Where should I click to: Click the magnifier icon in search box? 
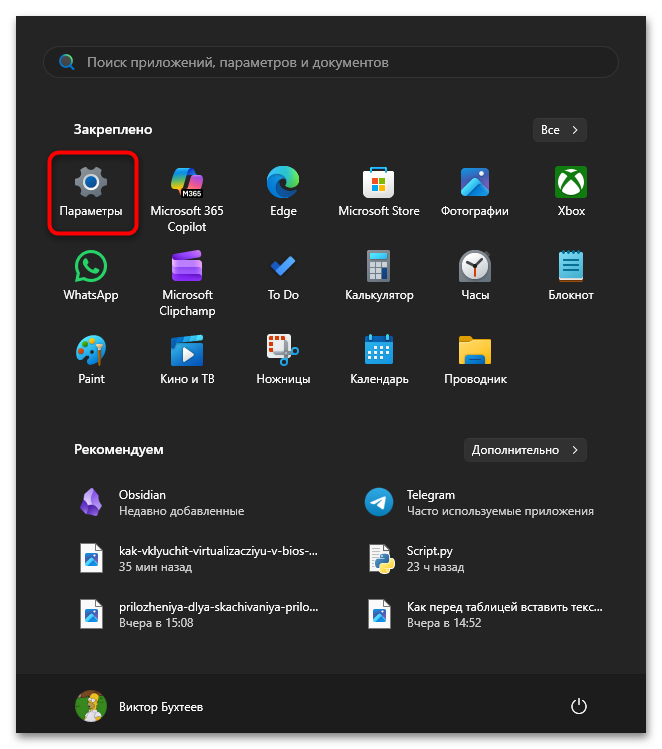point(66,62)
